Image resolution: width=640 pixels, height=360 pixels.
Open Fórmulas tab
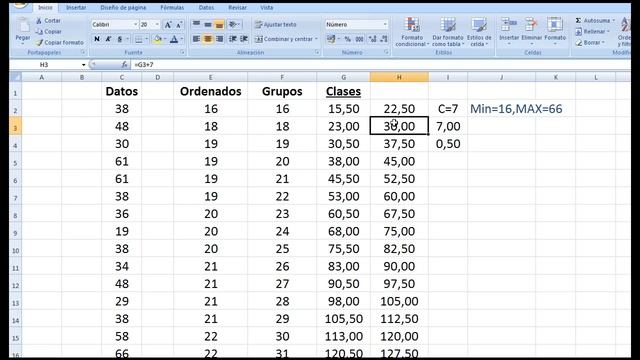[172, 8]
